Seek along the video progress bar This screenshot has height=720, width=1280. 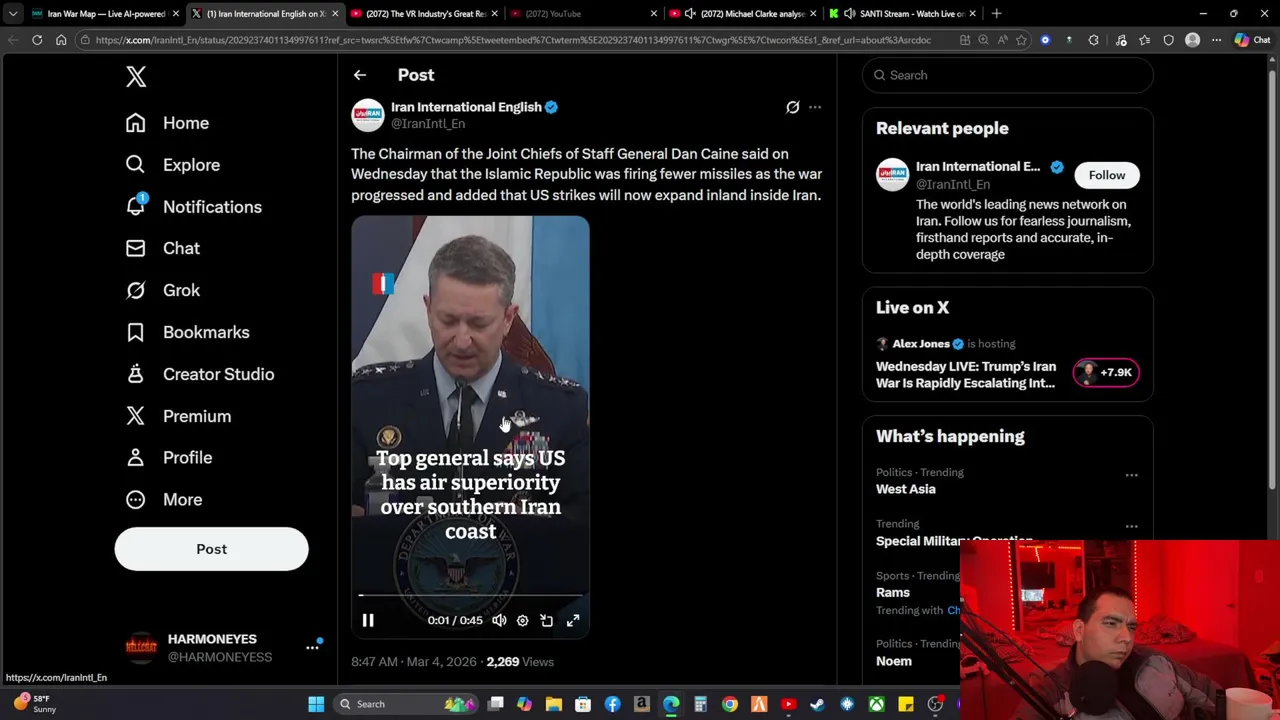point(470,595)
